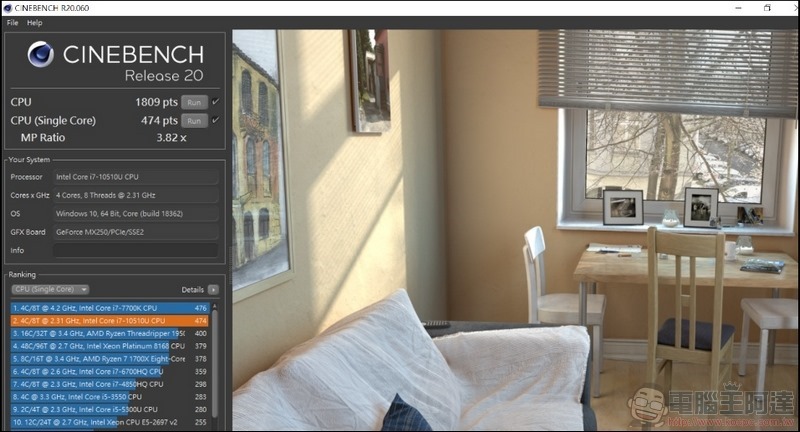Click the MP Ratio 3.82 x value
Viewport: 800px width, 432px height.
[171, 138]
